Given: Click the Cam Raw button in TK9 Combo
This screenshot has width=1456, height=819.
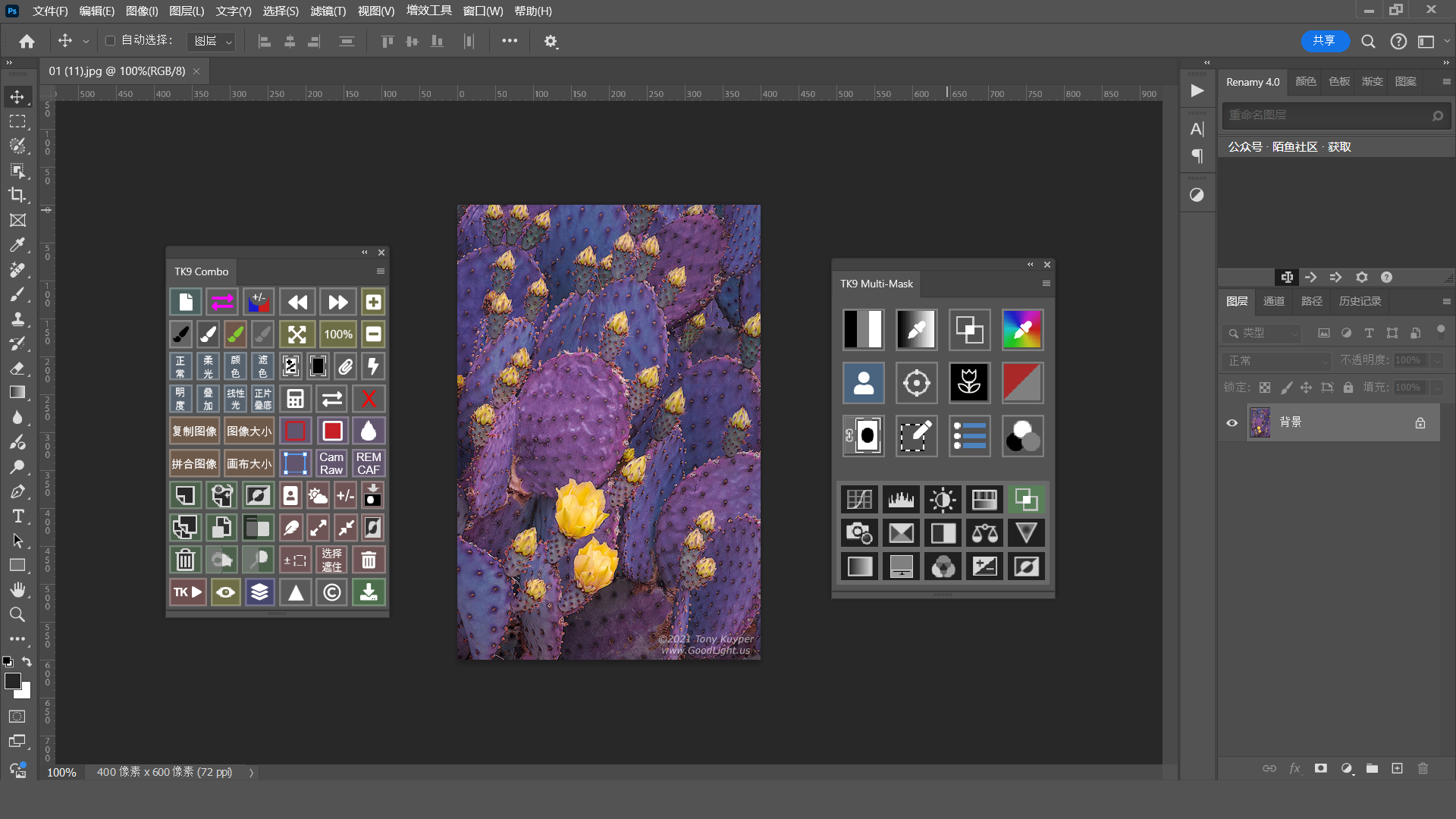Looking at the screenshot, I should click(x=331, y=463).
